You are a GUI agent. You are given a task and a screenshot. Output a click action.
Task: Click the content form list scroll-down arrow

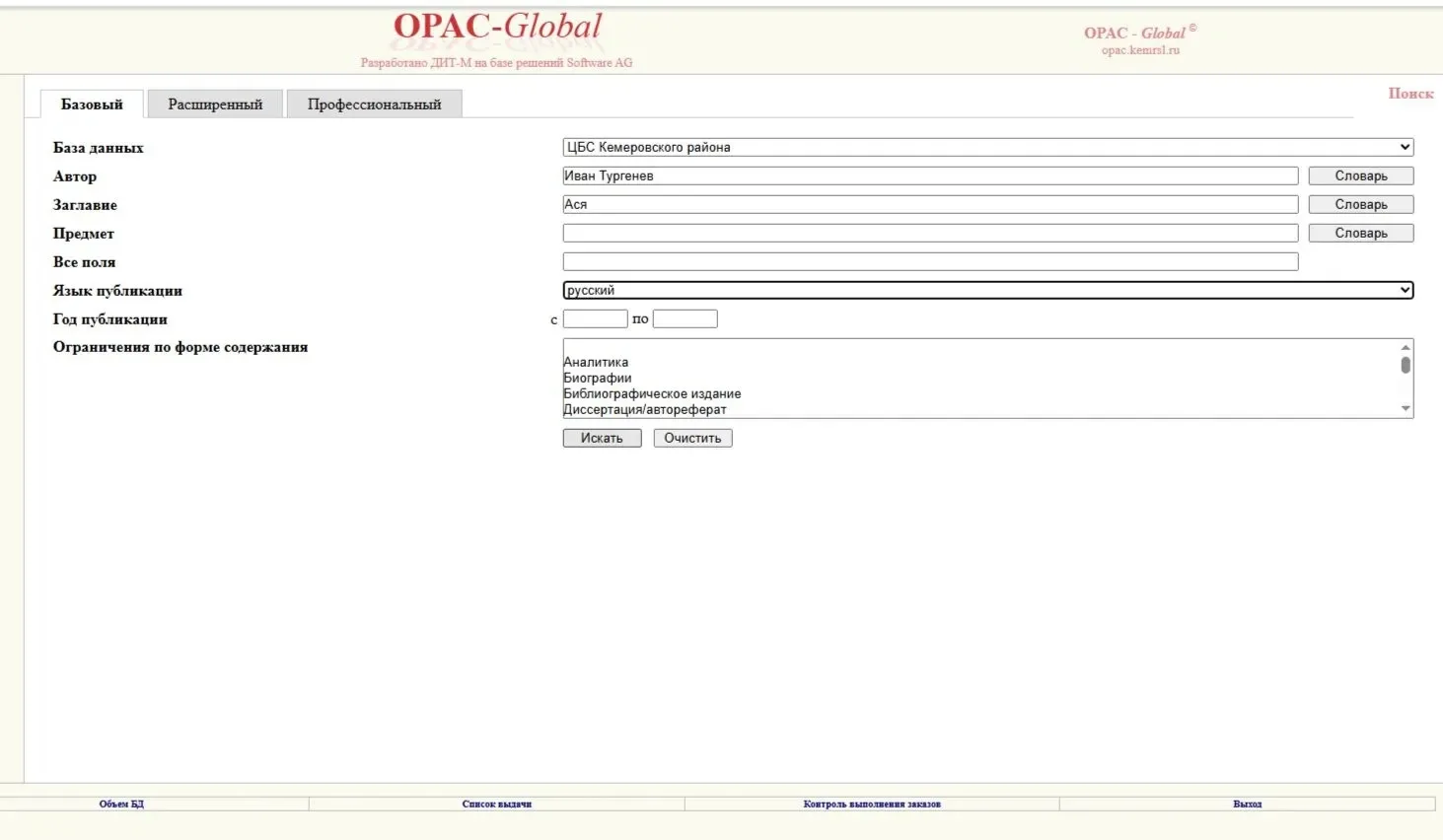(x=1406, y=409)
